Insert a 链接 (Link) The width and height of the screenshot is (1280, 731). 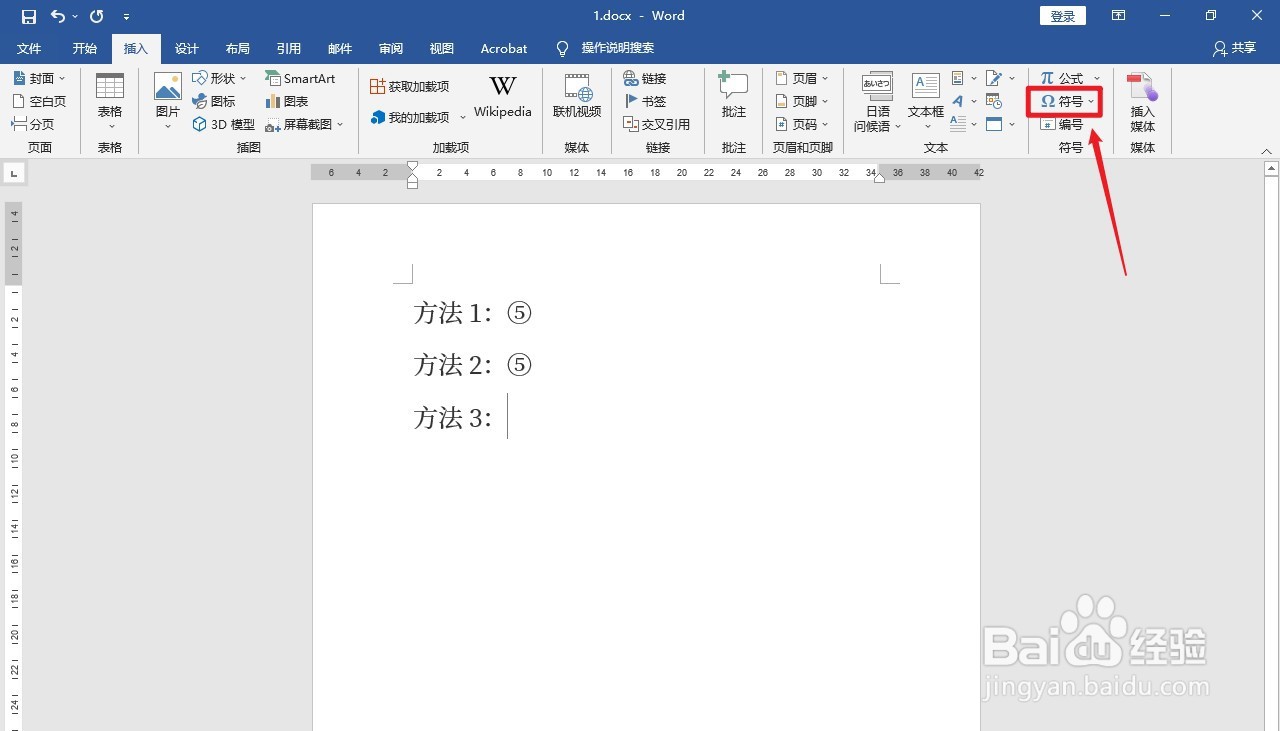[645, 78]
